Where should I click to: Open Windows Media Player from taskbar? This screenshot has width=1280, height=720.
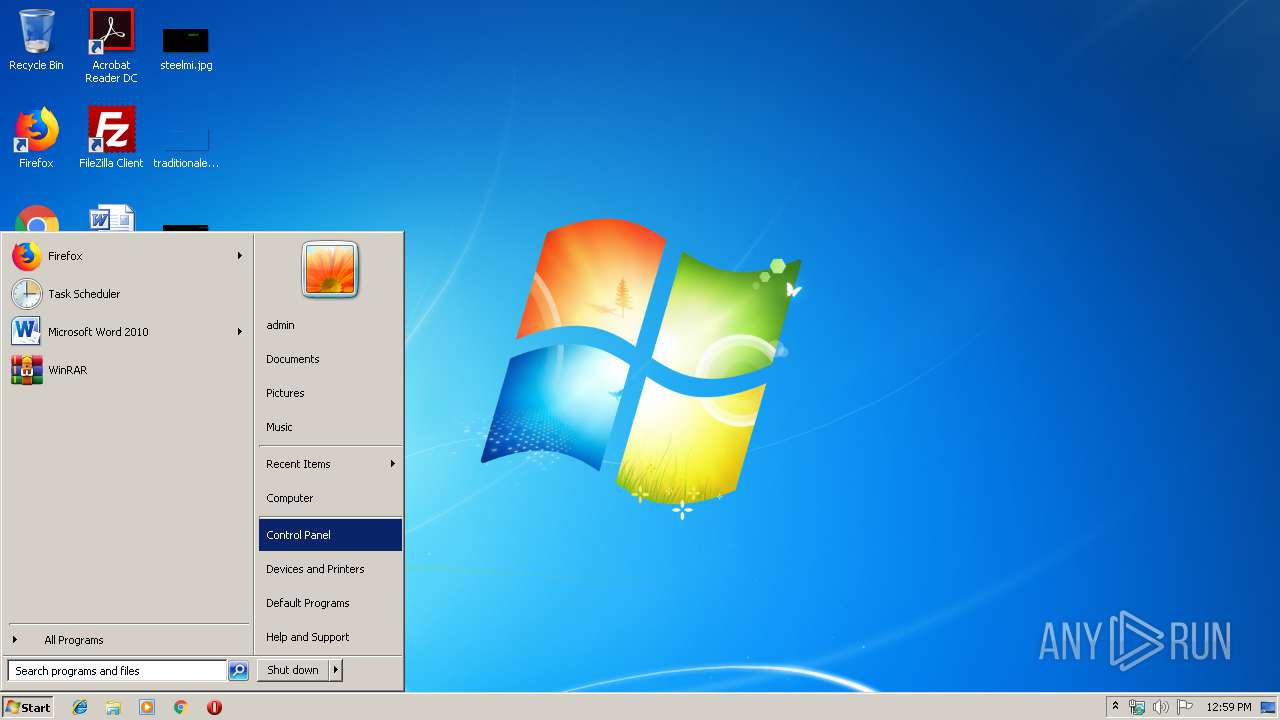147,707
